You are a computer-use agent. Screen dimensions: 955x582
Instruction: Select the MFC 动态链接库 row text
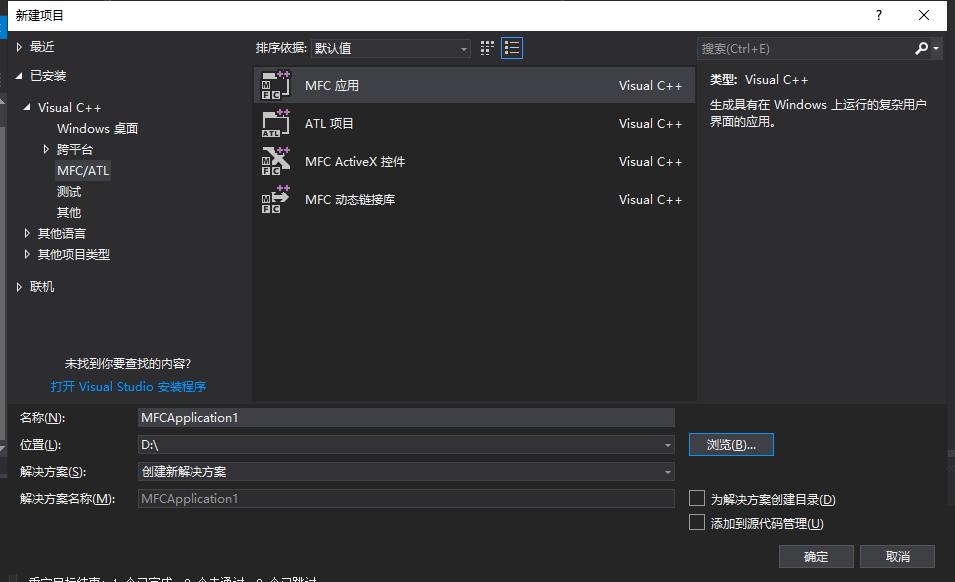tap(350, 200)
